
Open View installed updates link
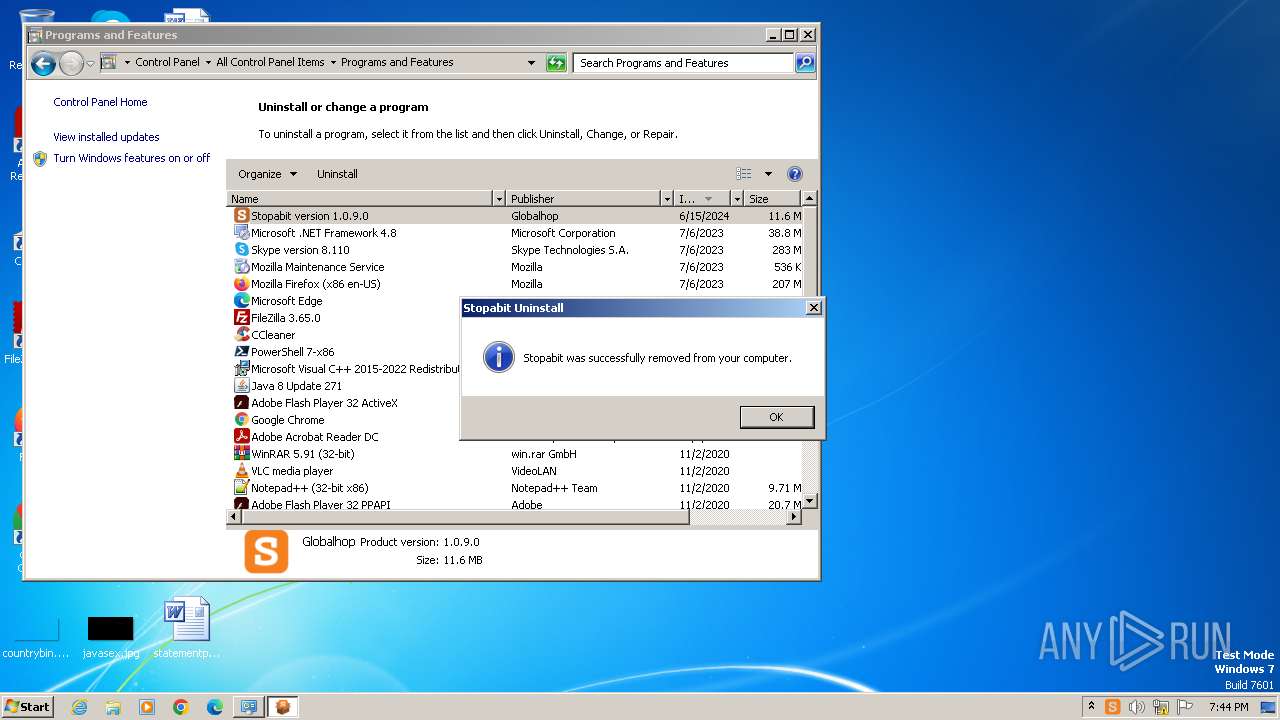pos(106,137)
